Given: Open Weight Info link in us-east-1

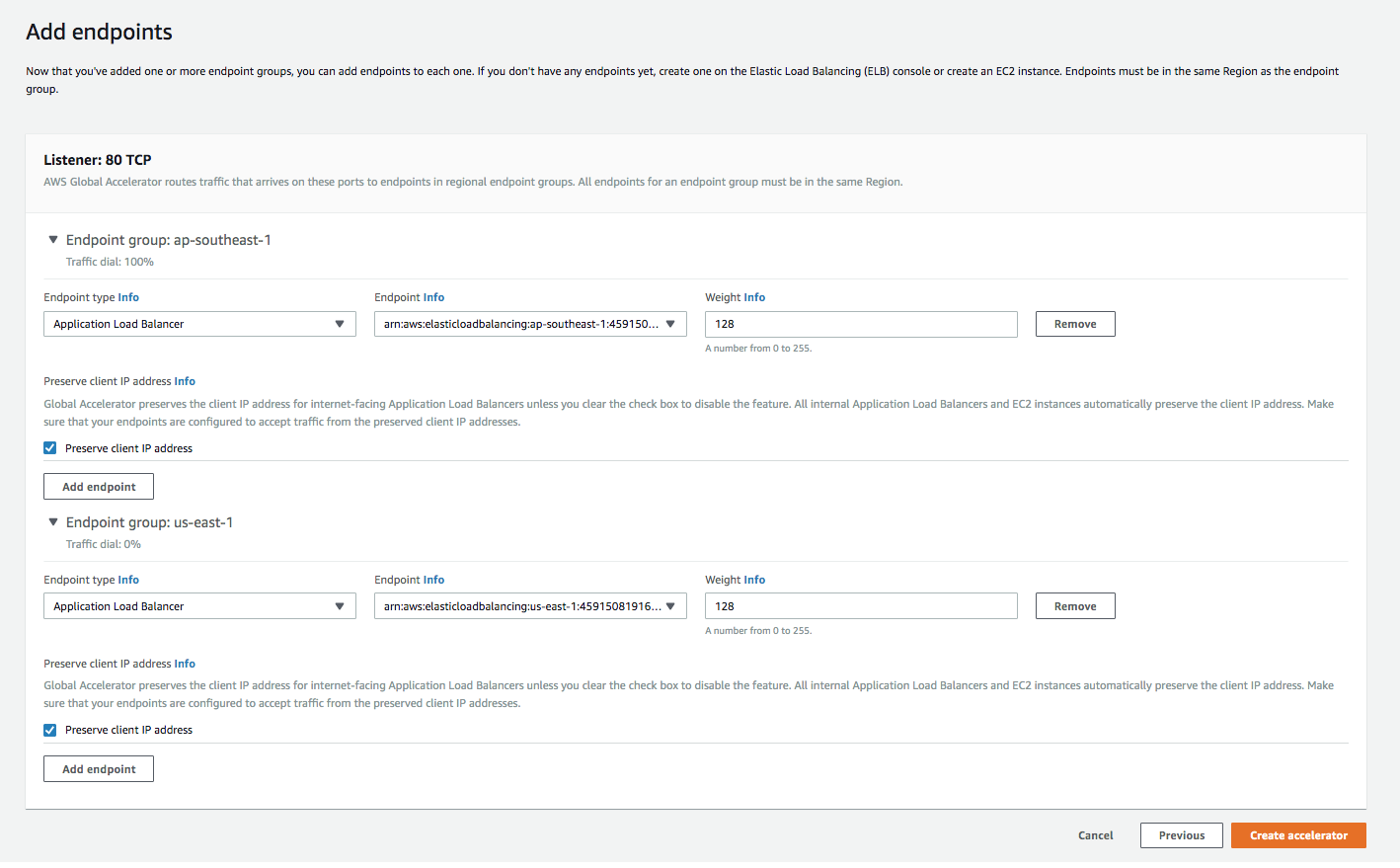Looking at the screenshot, I should [x=754, y=580].
